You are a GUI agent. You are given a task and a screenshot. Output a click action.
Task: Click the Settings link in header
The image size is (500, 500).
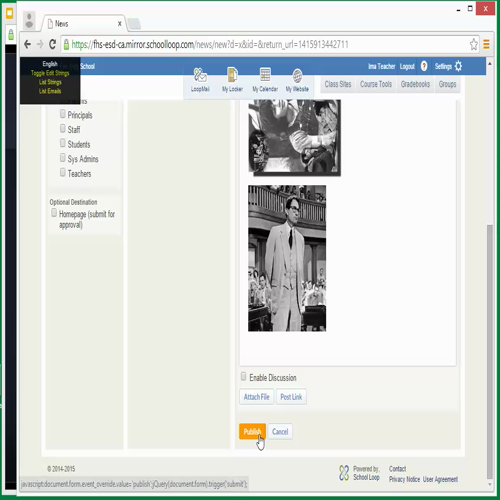(443, 66)
